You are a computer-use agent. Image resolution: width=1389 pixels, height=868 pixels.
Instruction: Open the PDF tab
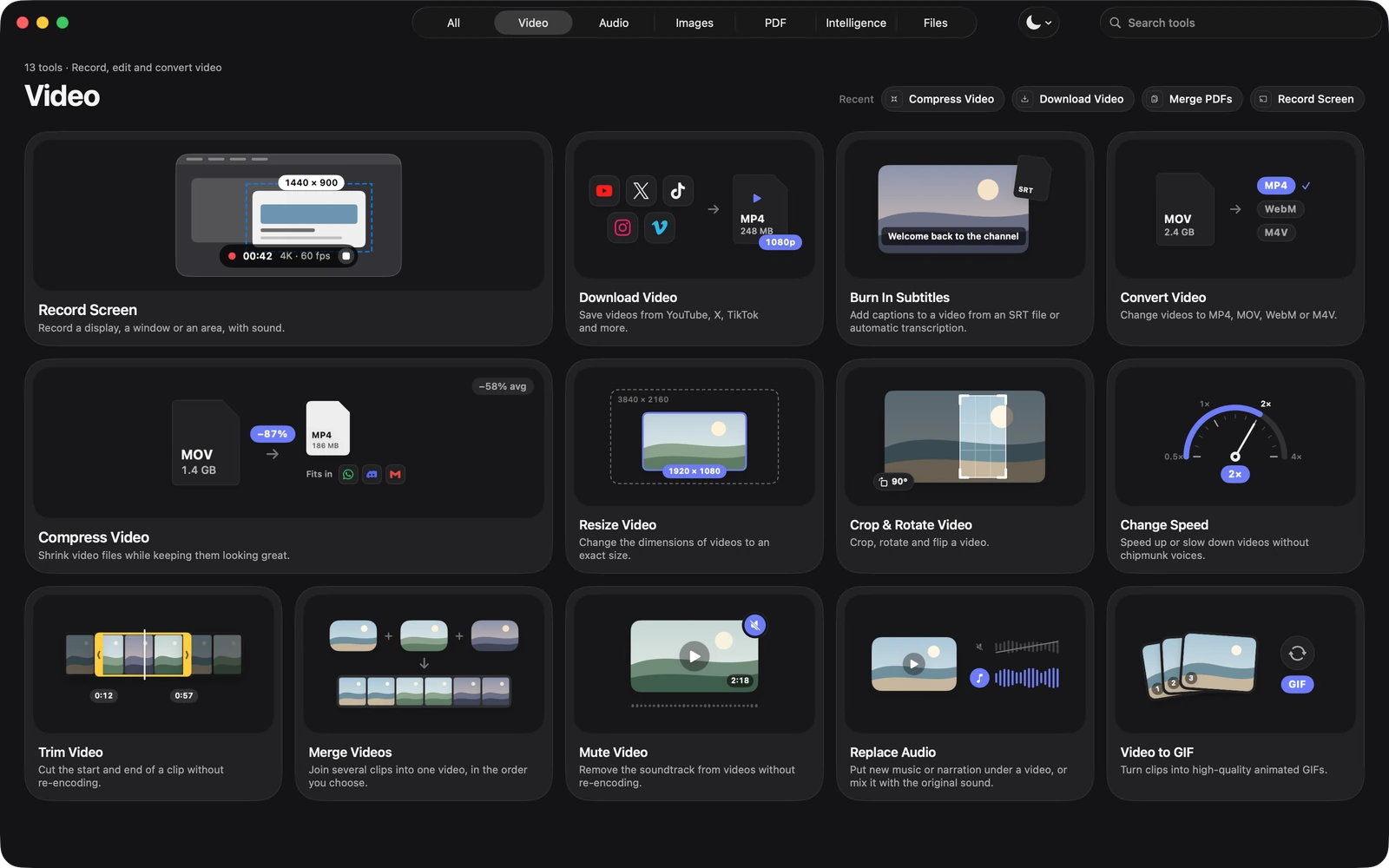pyautogui.click(x=775, y=23)
